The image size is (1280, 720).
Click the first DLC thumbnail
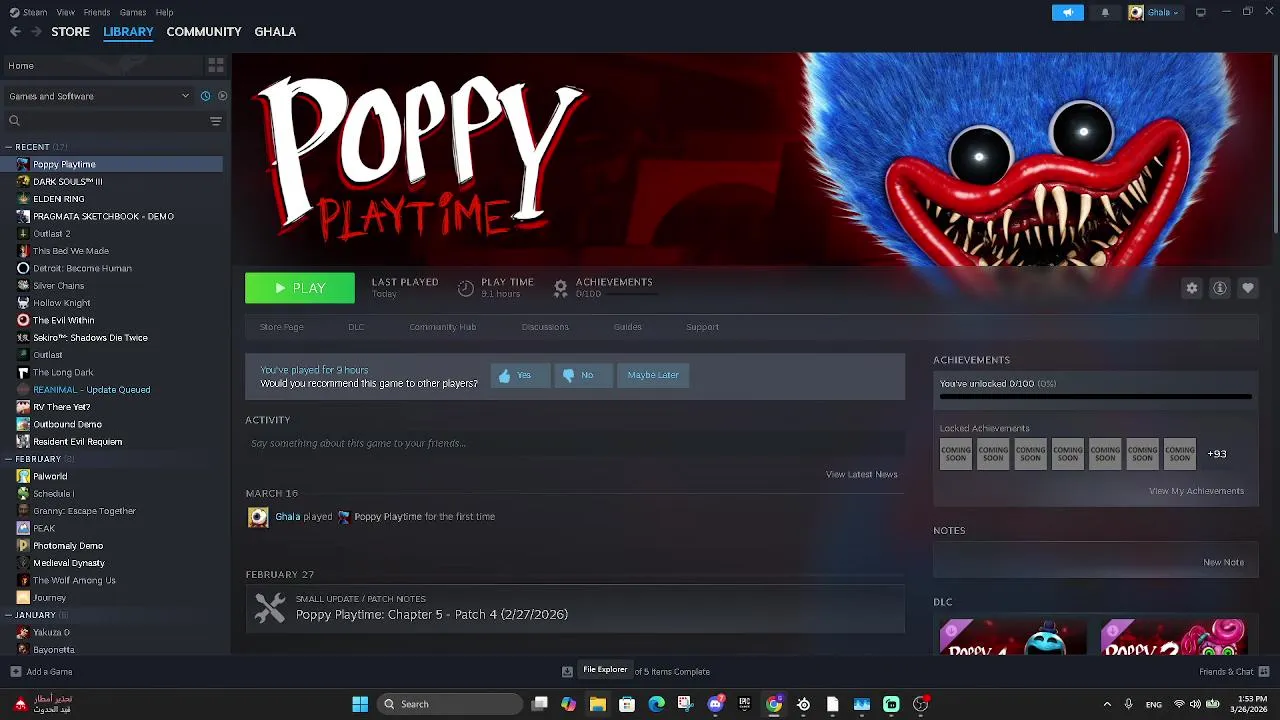[1013, 636]
